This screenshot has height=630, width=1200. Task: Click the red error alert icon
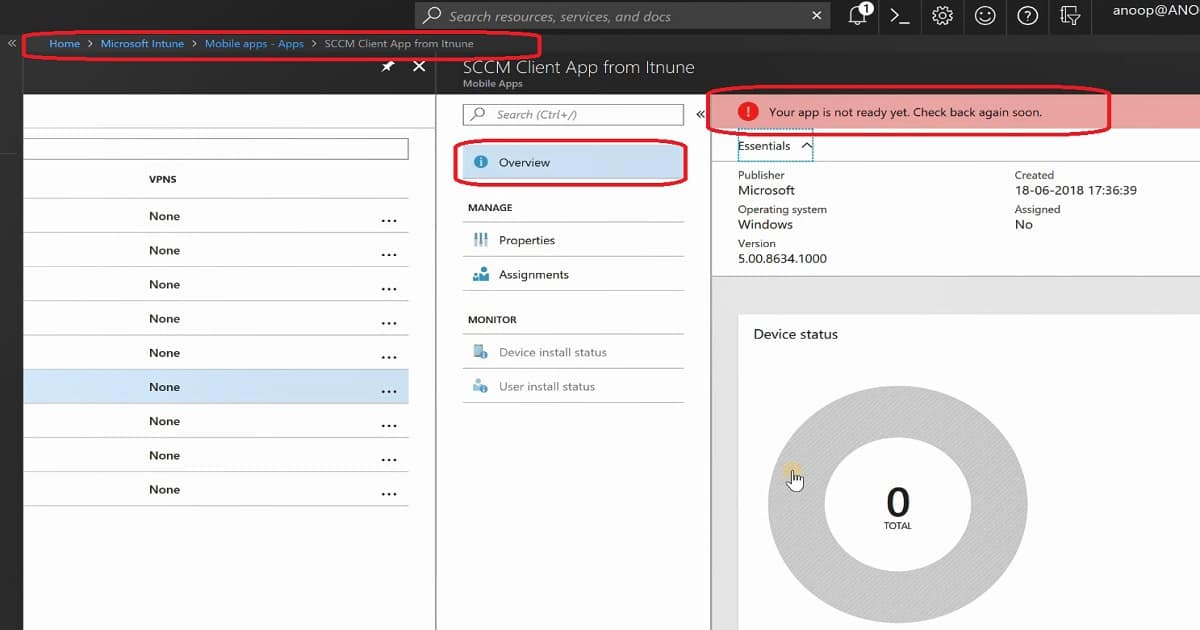pyautogui.click(x=747, y=112)
